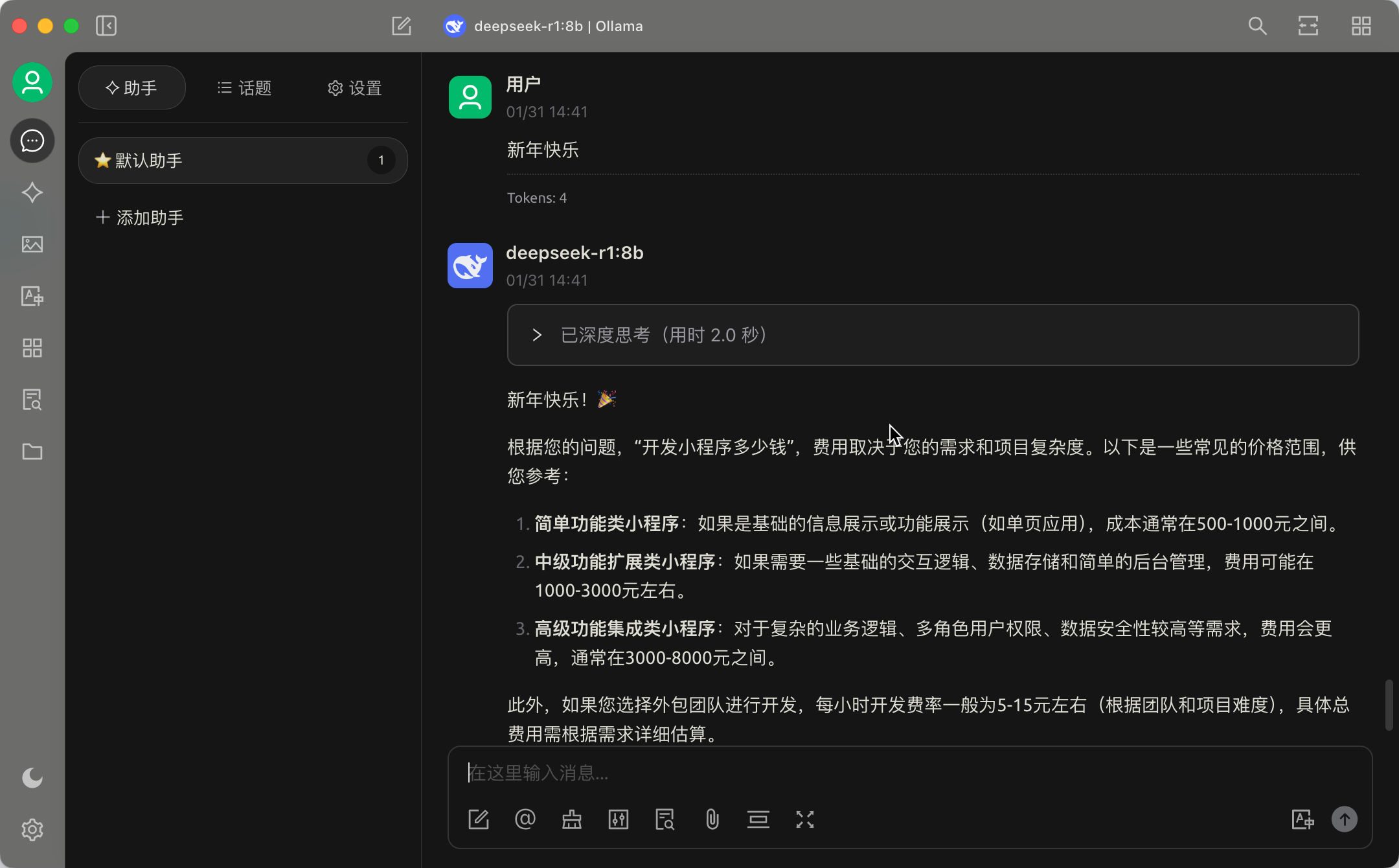
Task: Click 添加助手 add assistant button
Action: point(140,218)
